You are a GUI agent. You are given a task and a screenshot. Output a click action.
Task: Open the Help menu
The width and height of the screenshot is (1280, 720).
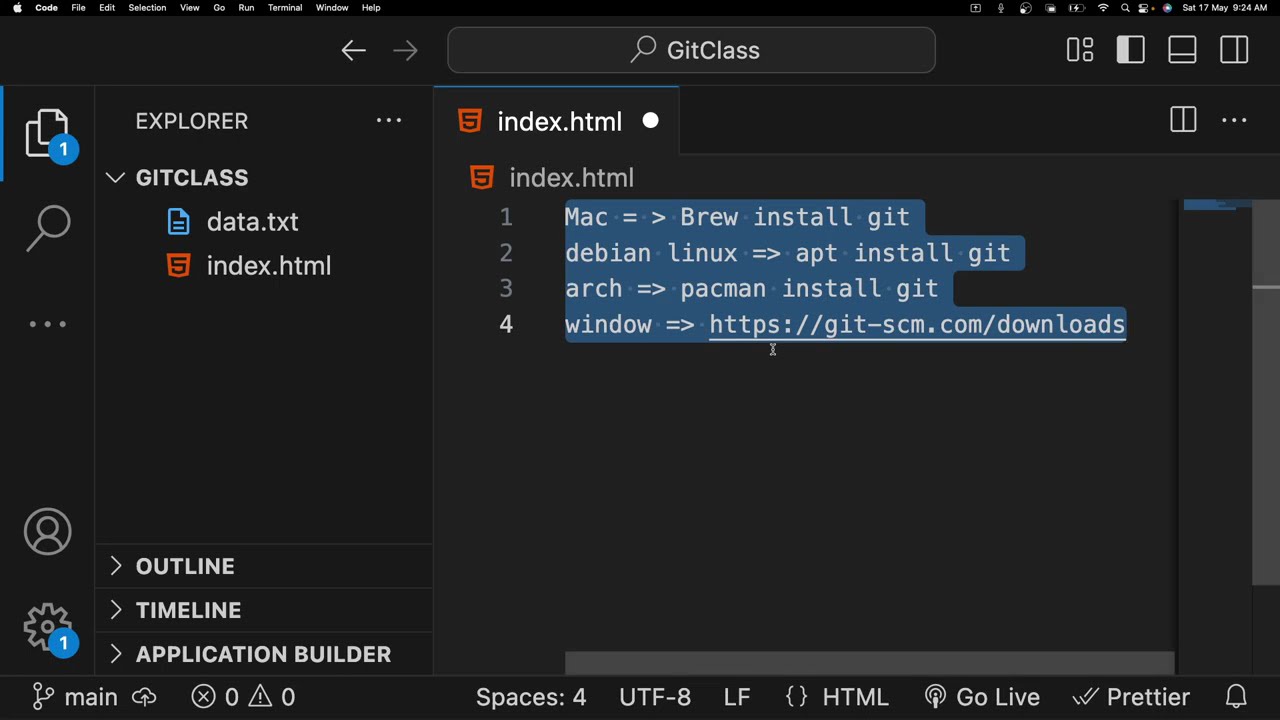pyautogui.click(x=371, y=8)
